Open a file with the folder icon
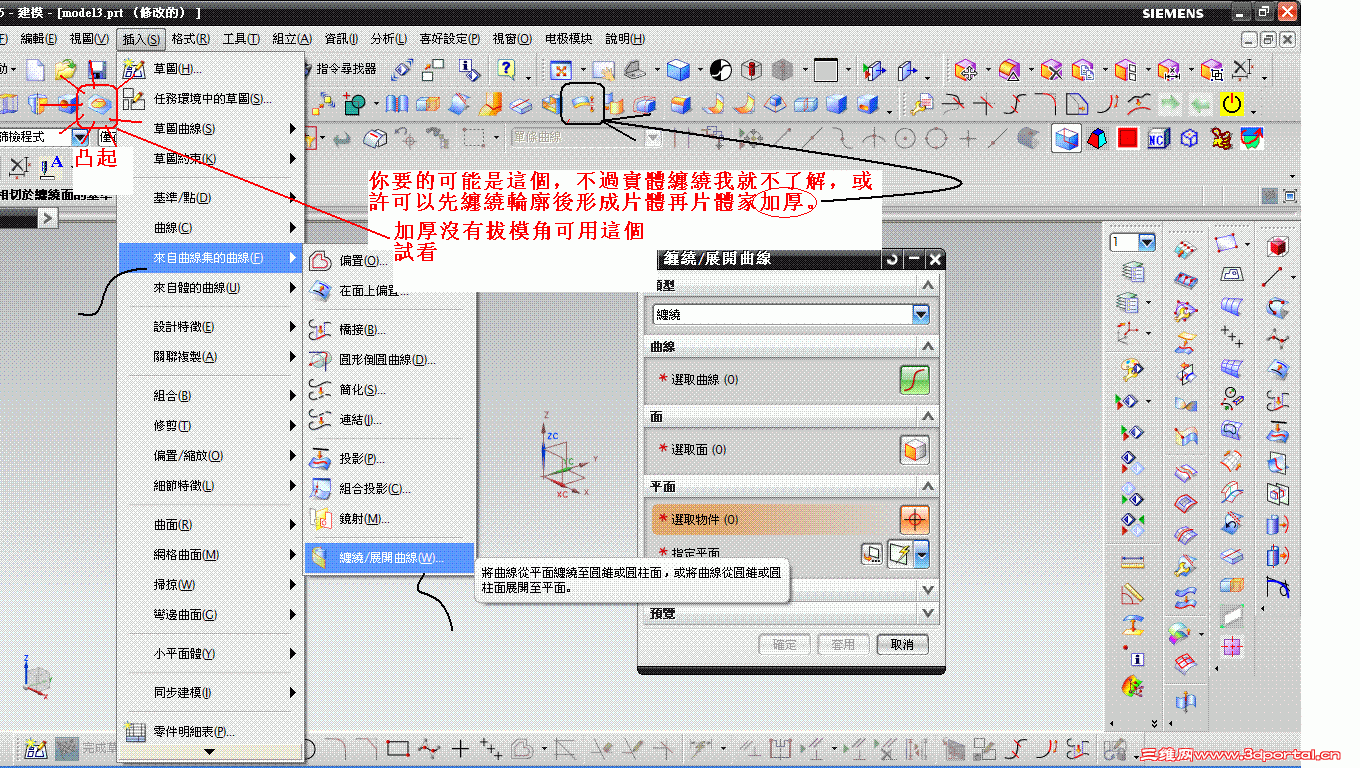The image size is (1360, 768). 66,70
